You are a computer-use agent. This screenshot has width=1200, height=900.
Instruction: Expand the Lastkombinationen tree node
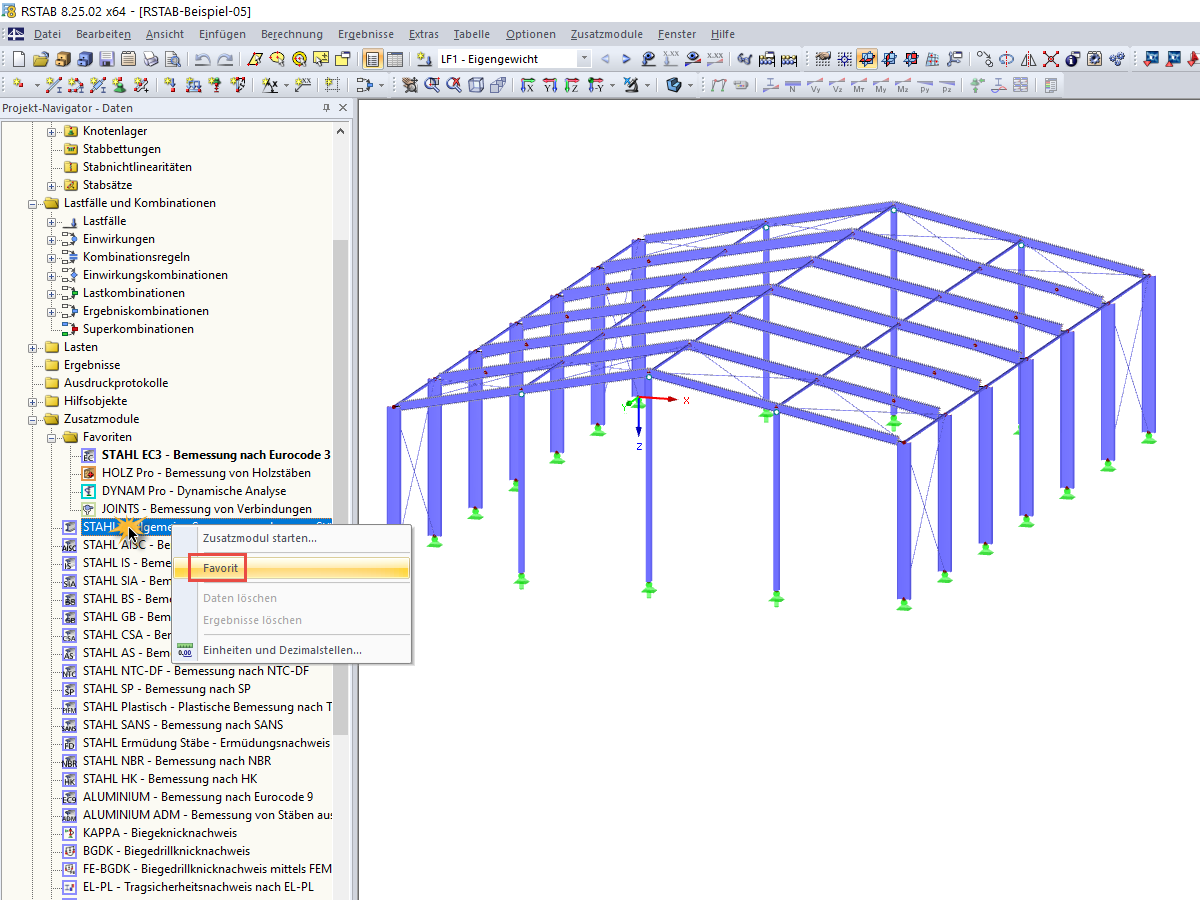click(x=52, y=293)
